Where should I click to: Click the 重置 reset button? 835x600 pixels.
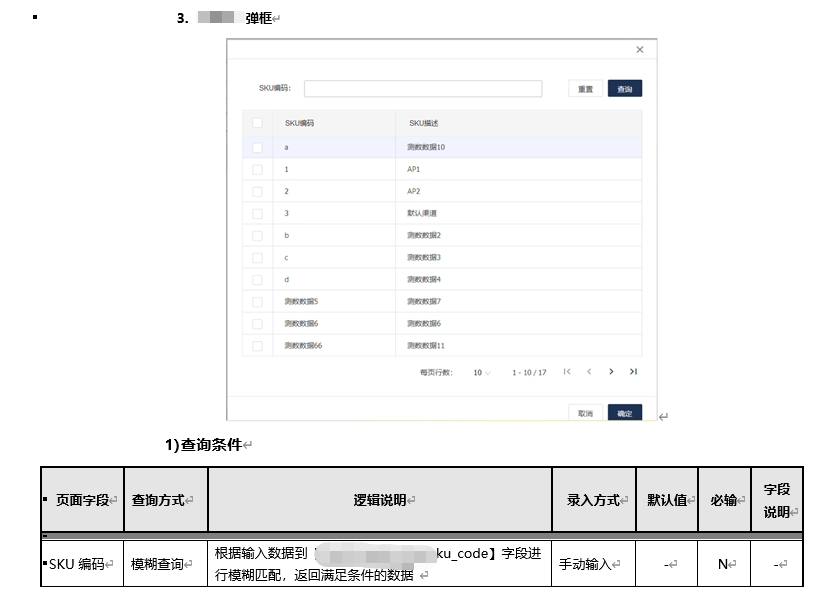(x=585, y=87)
